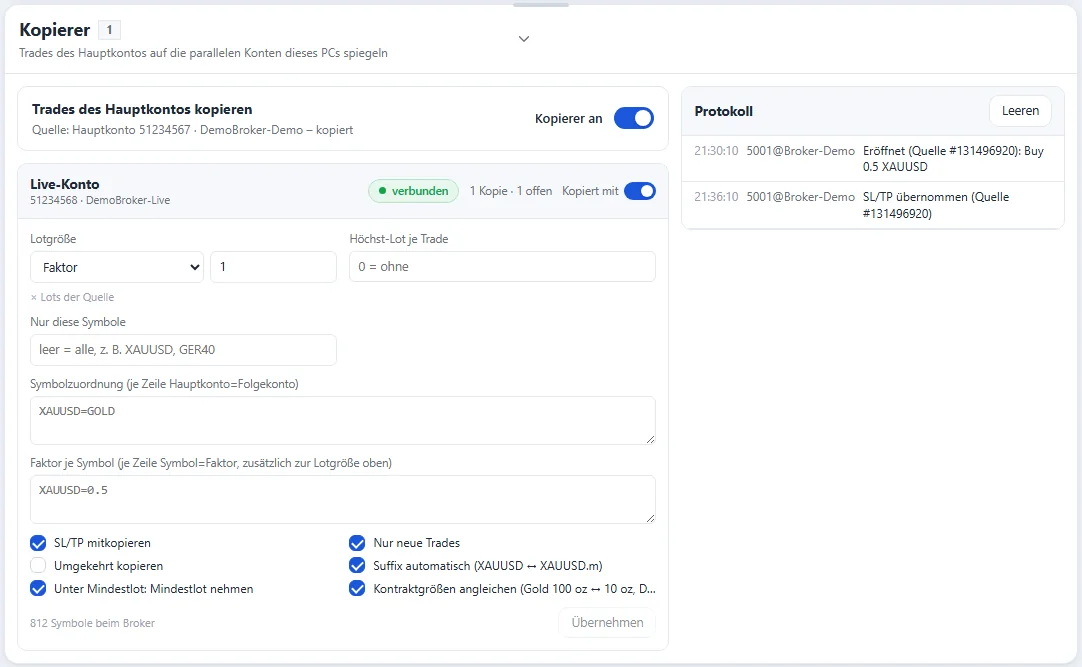Click the Übernehmen button

[607, 622]
